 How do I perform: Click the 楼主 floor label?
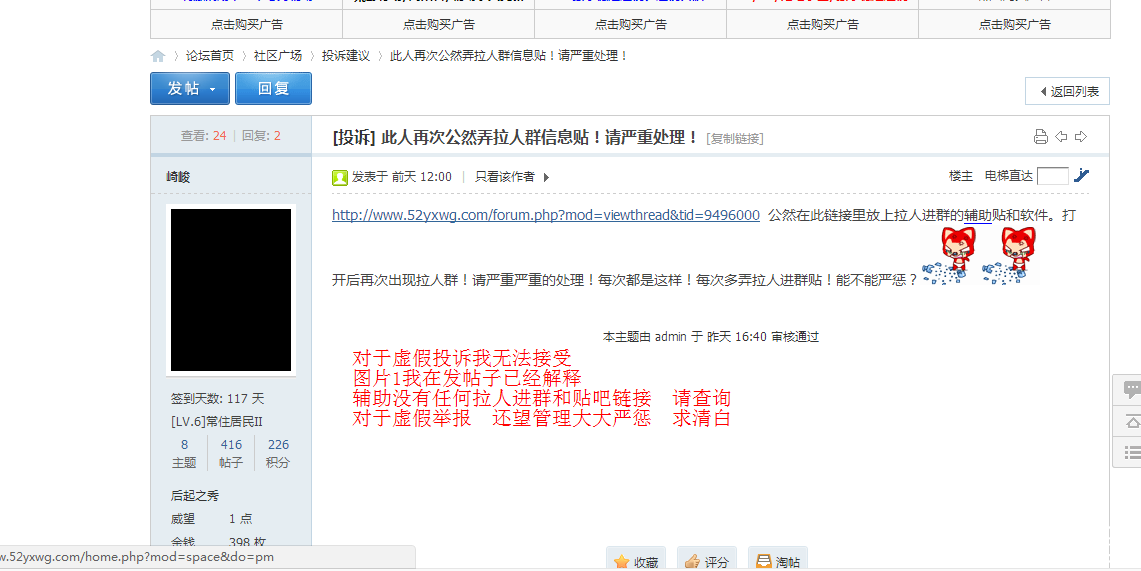tap(961, 176)
